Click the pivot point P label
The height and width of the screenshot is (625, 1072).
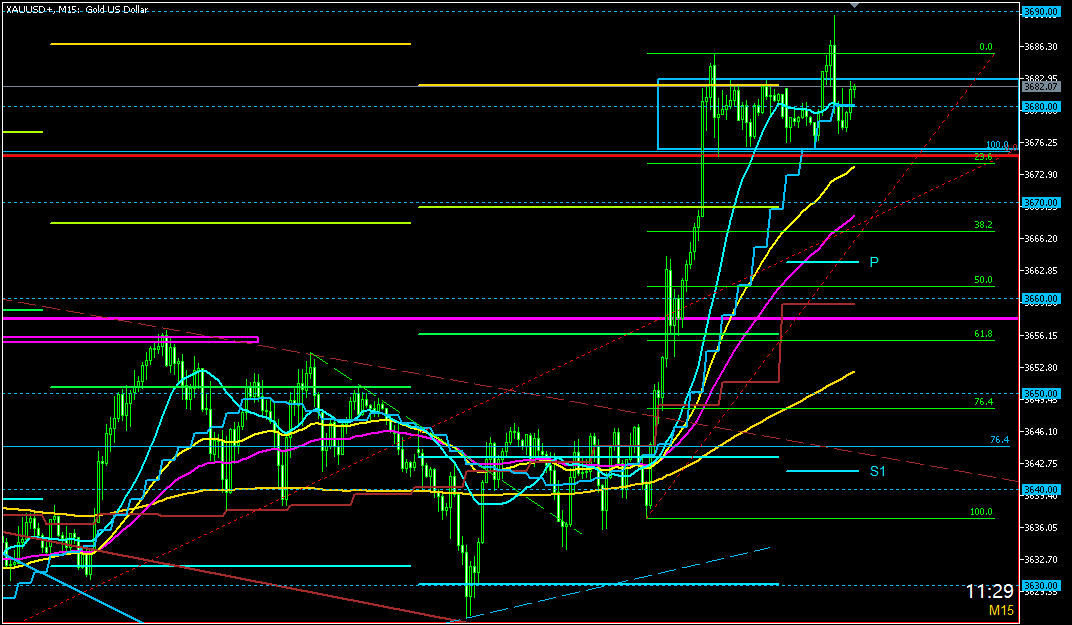(873, 262)
